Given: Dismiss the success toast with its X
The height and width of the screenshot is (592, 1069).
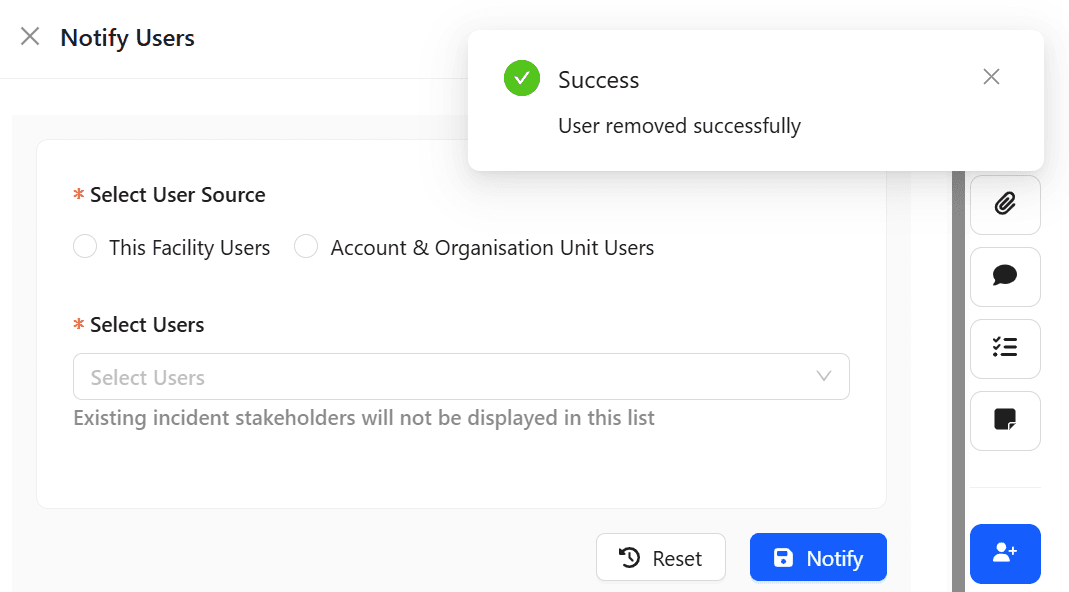Looking at the screenshot, I should (x=991, y=76).
